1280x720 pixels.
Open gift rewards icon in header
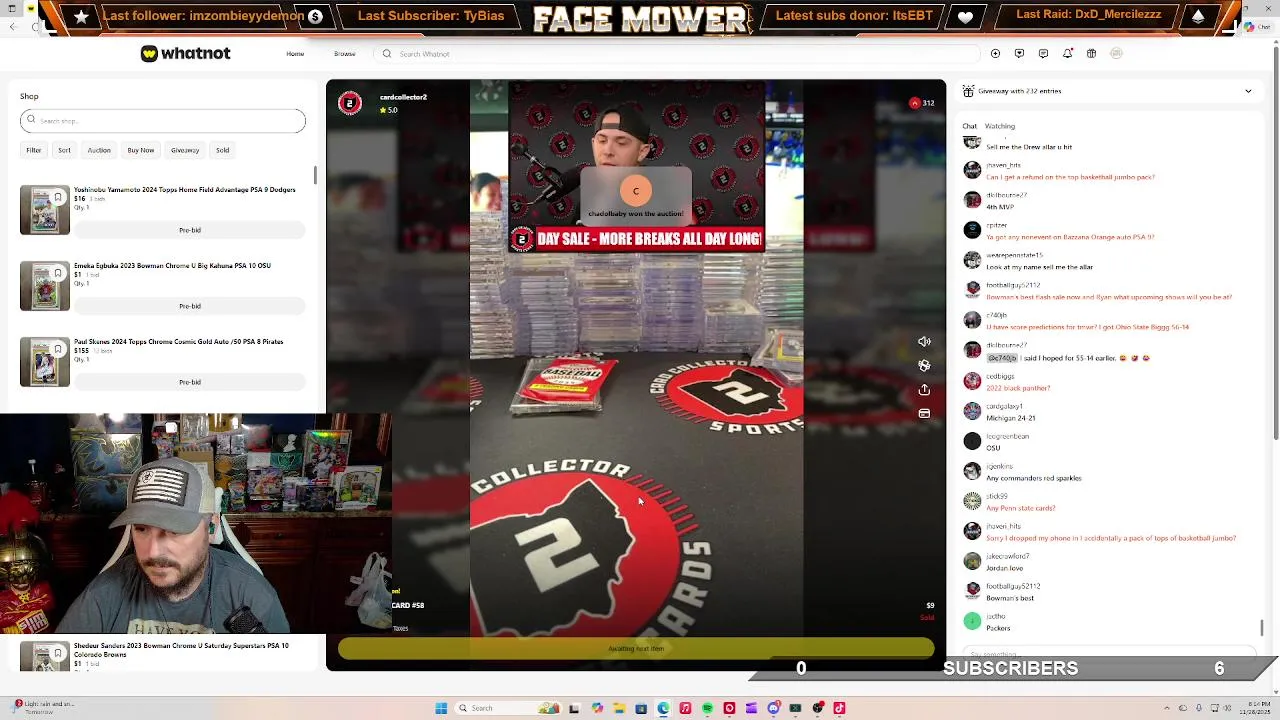click(1091, 53)
